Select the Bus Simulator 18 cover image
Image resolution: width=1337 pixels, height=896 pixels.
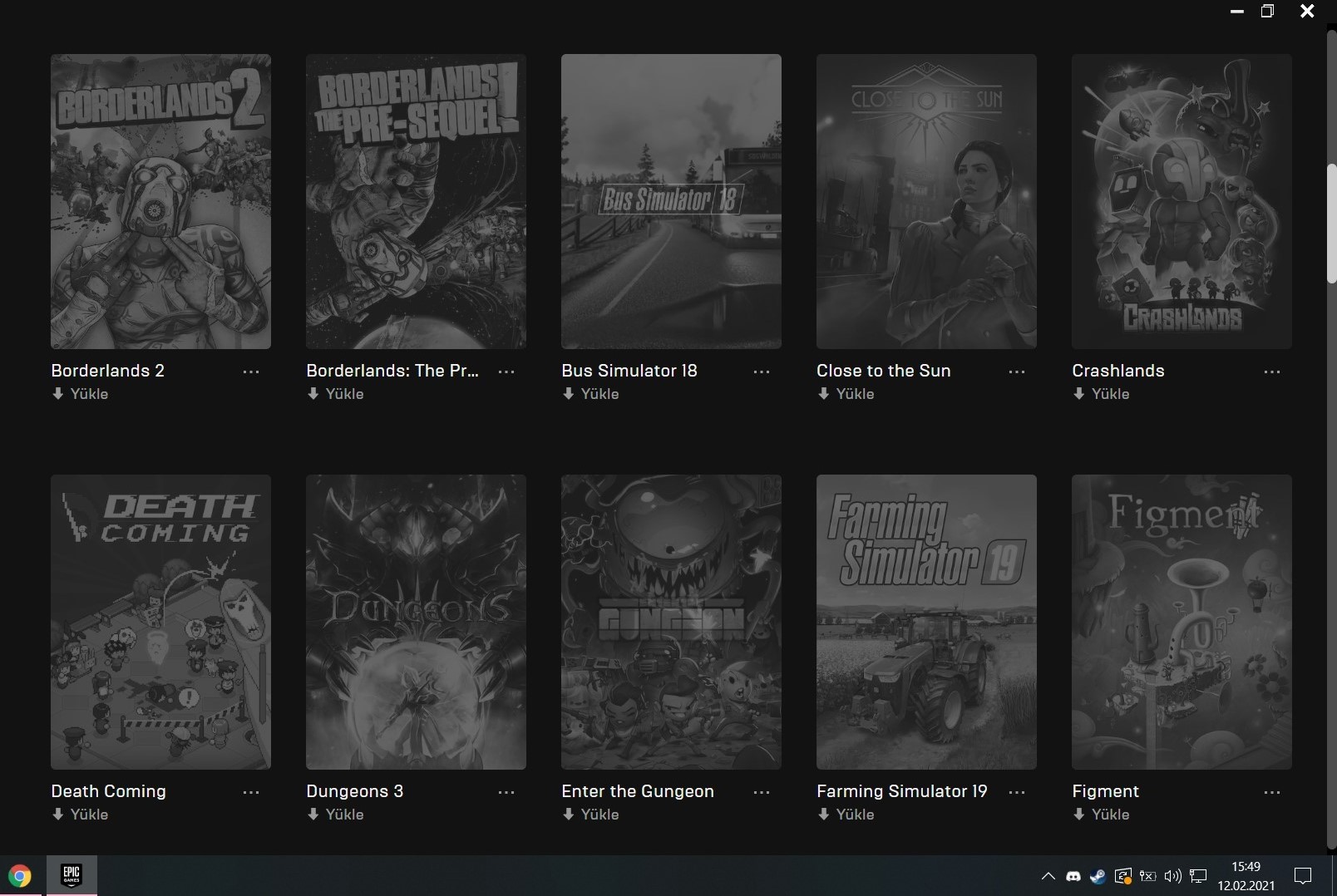671,202
